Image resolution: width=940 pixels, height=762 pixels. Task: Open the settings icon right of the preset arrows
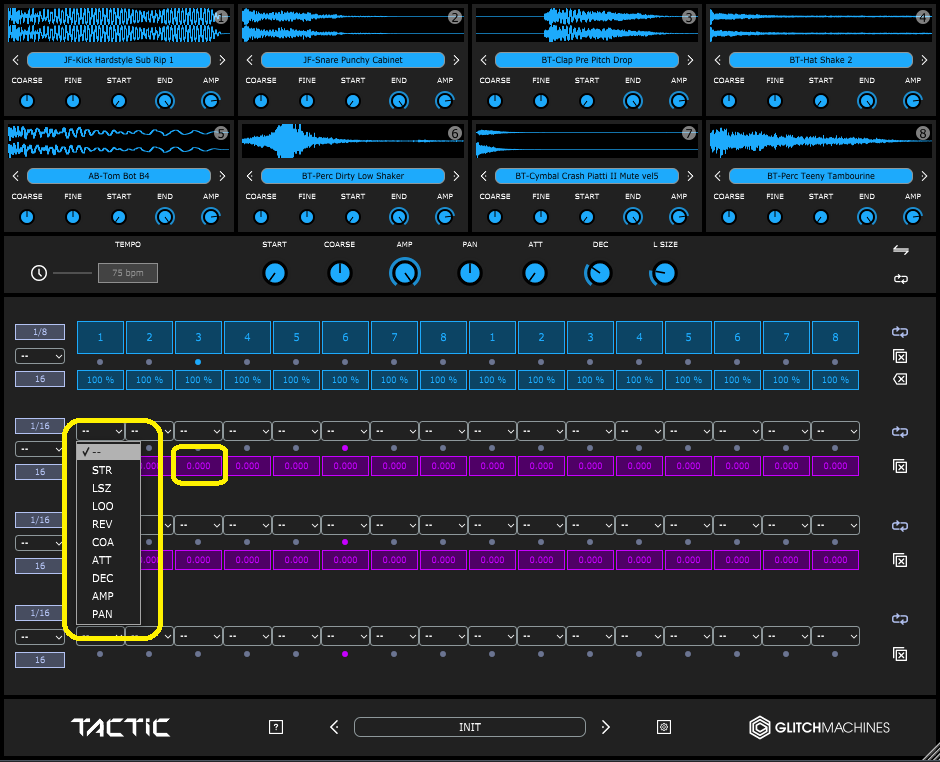tap(664, 727)
